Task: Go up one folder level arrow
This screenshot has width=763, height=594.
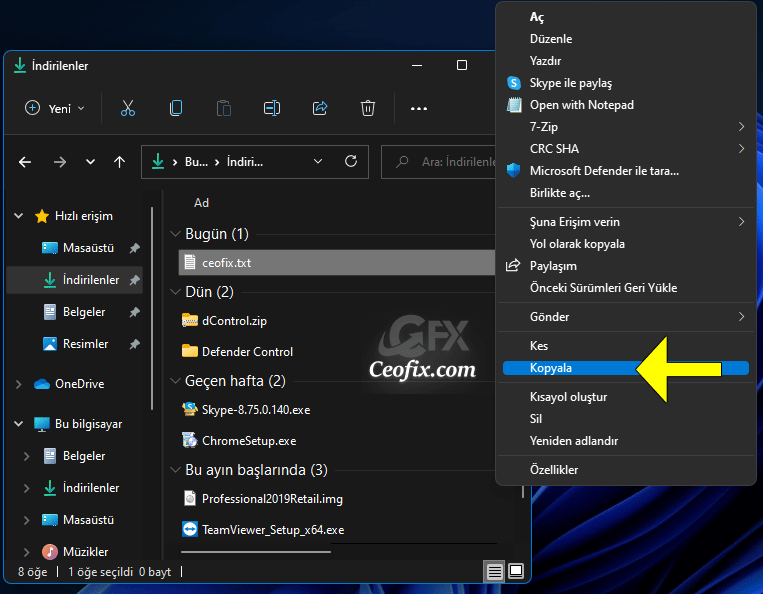Action: pyautogui.click(x=119, y=162)
